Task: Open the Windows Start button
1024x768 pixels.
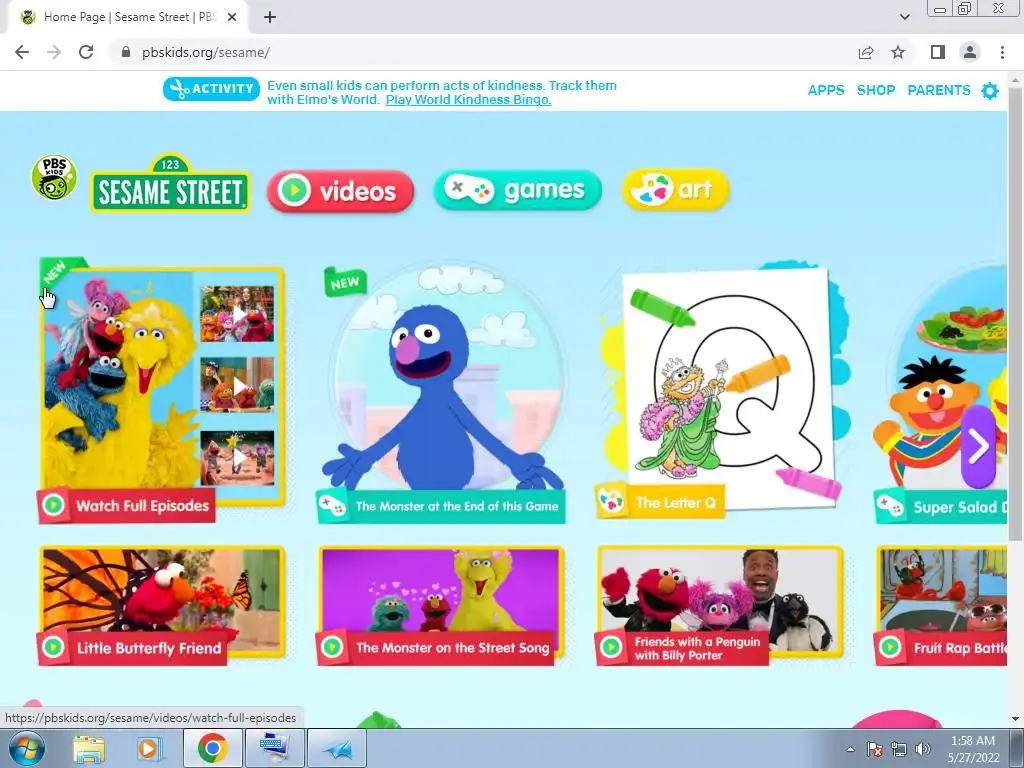Action: [x=25, y=748]
